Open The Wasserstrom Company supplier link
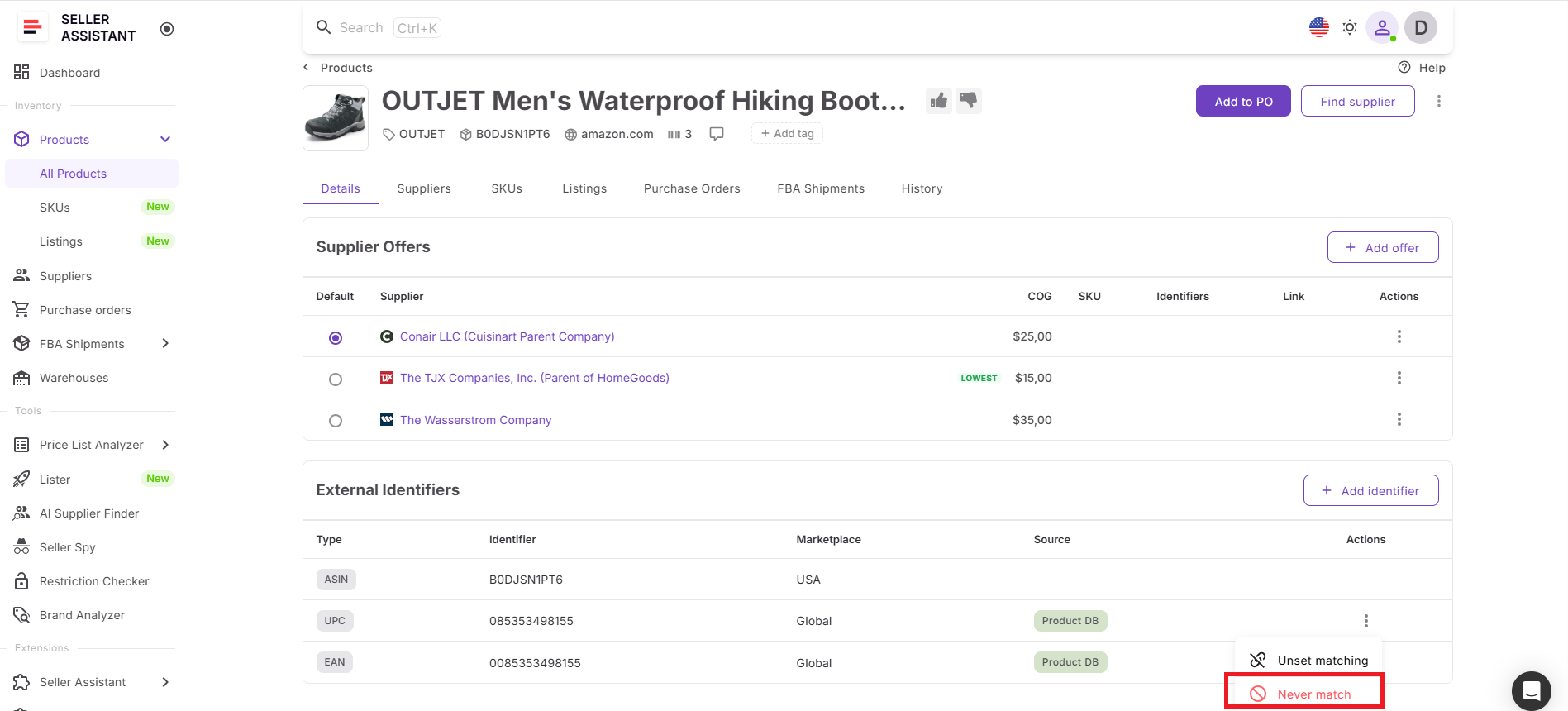 (476, 420)
